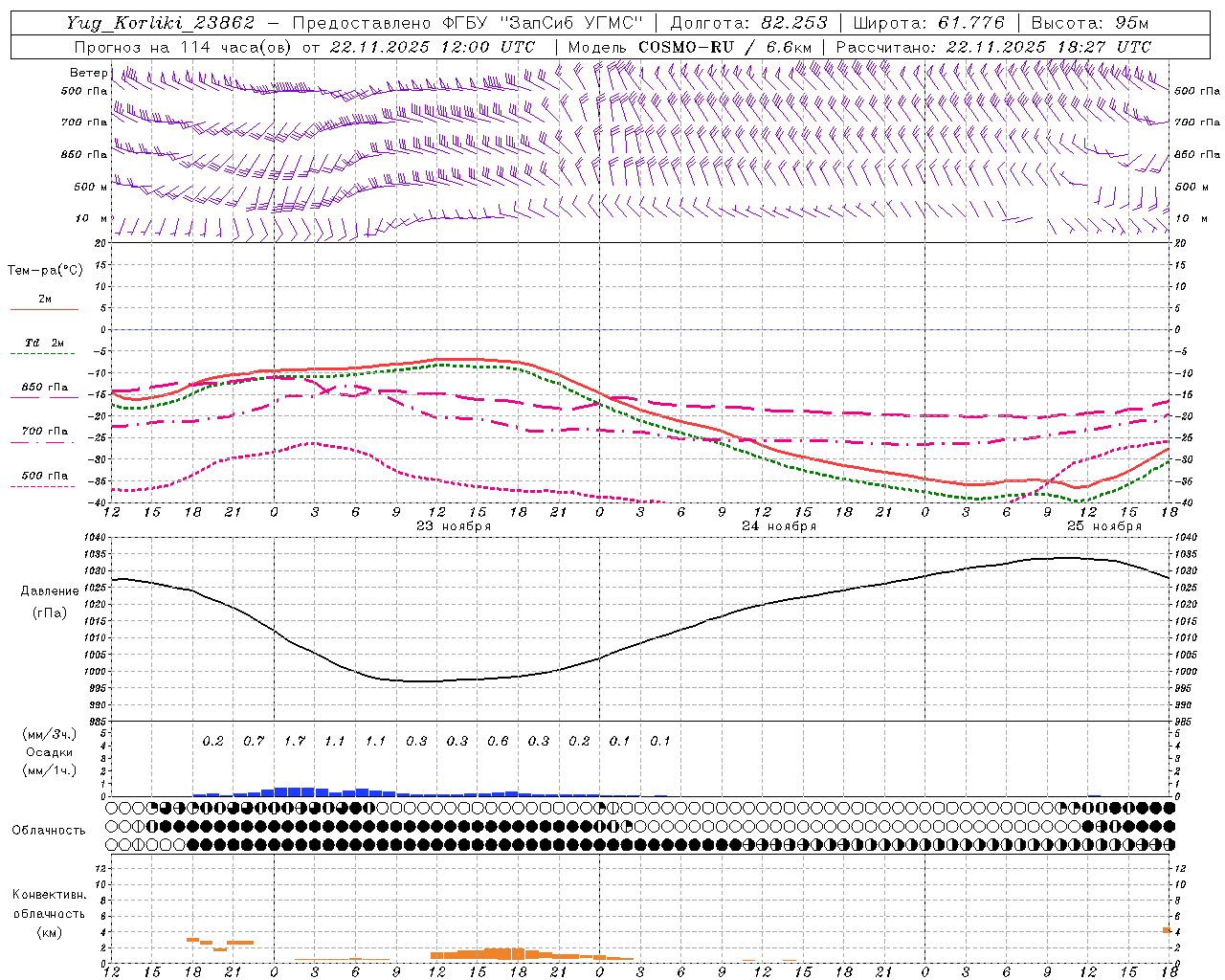Click the "0.6" precipitation value
This screenshot has height=980, width=1225.
498,741
